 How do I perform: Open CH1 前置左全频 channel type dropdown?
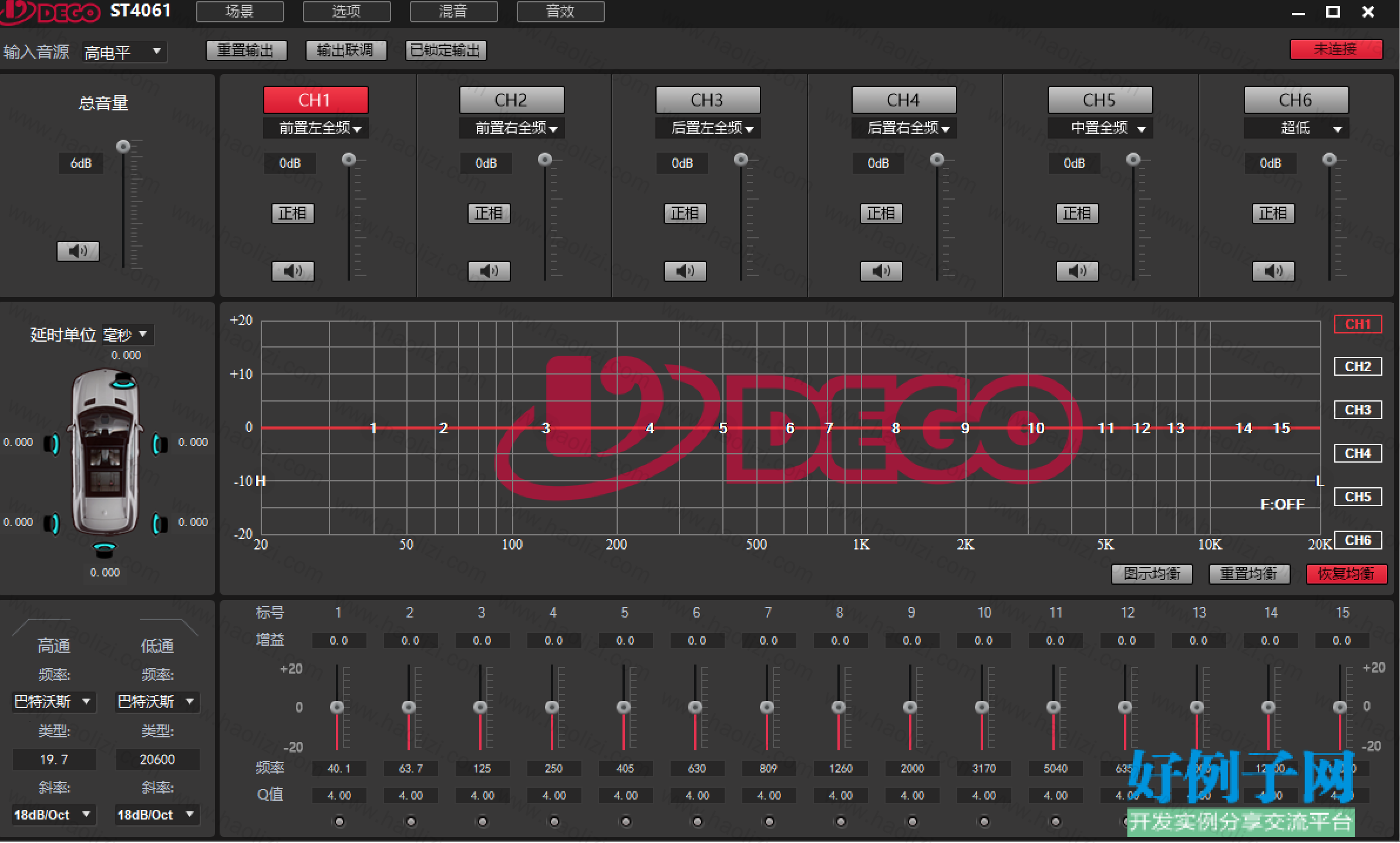pyautogui.click(x=316, y=128)
